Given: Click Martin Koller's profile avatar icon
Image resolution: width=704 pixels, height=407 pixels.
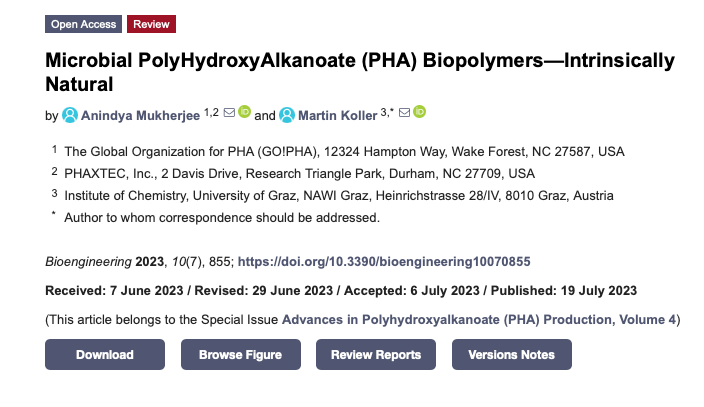Looking at the screenshot, I should click(288, 115).
